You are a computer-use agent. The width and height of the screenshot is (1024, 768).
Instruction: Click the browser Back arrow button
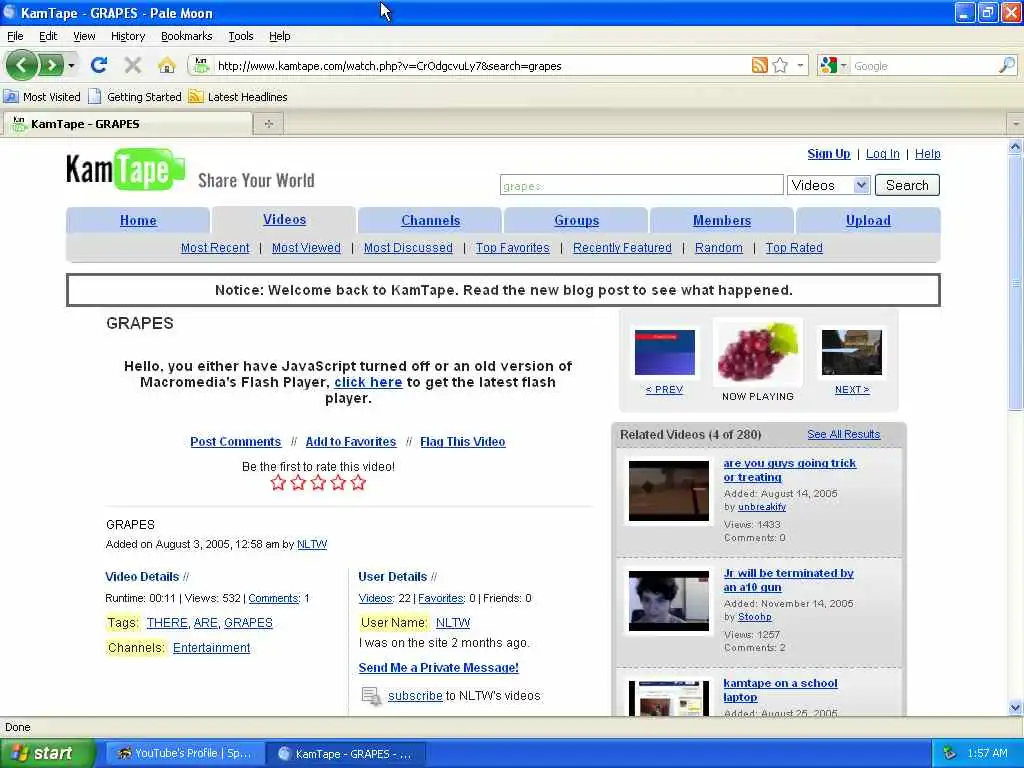pos(22,65)
